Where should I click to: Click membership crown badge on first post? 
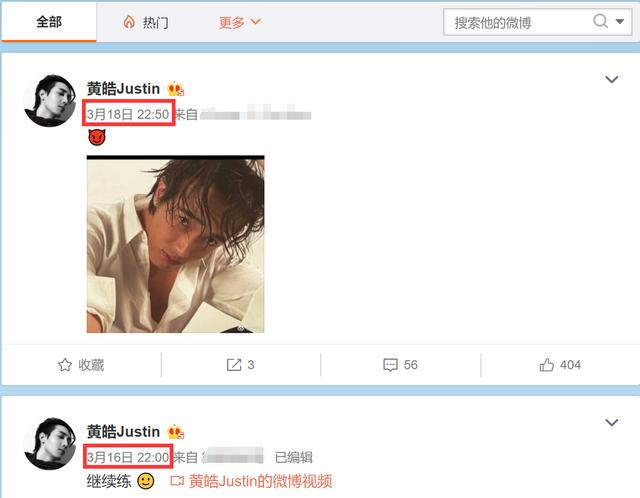tap(176, 88)
